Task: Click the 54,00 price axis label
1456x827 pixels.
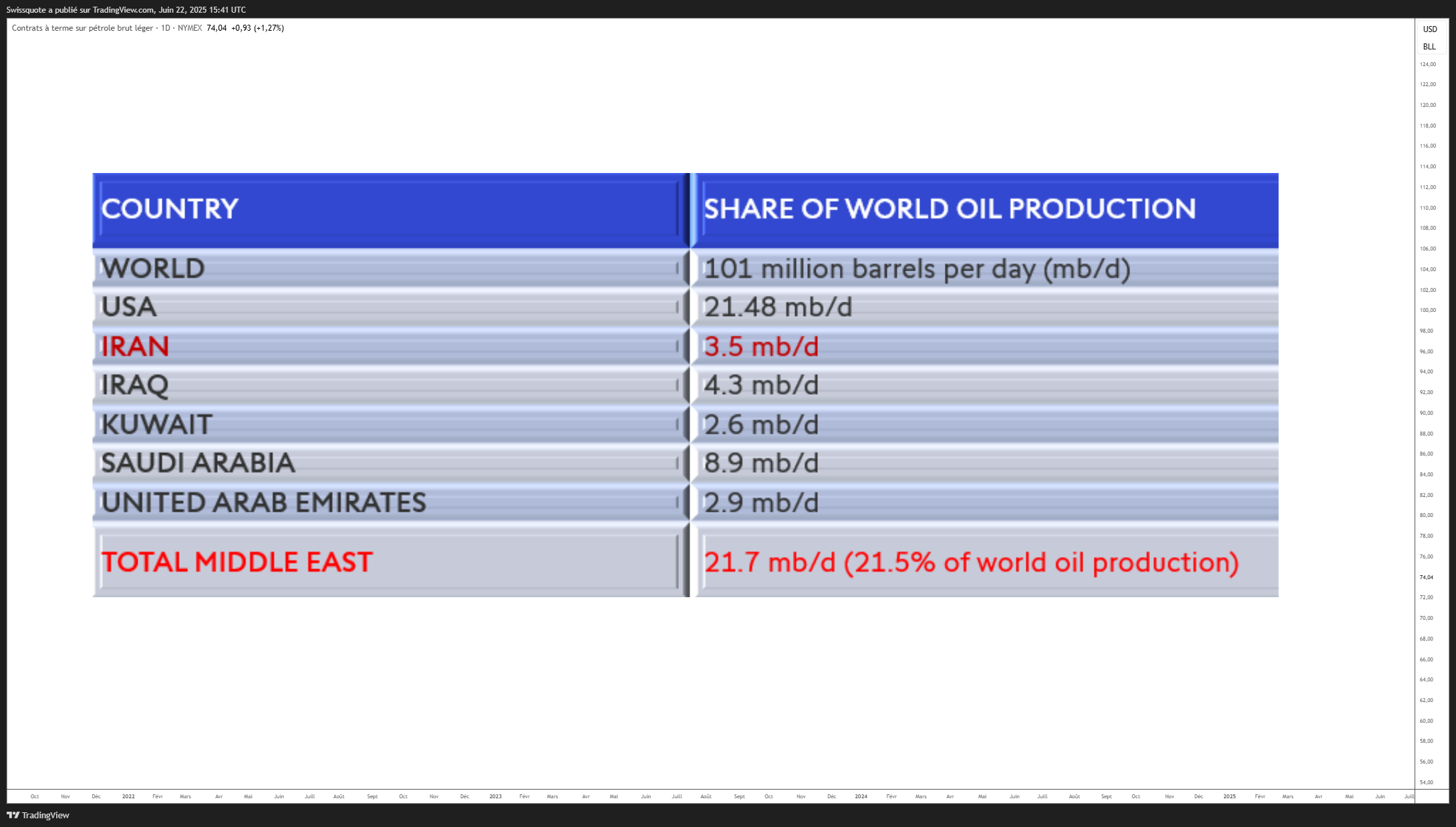Action: [1427, 782]
